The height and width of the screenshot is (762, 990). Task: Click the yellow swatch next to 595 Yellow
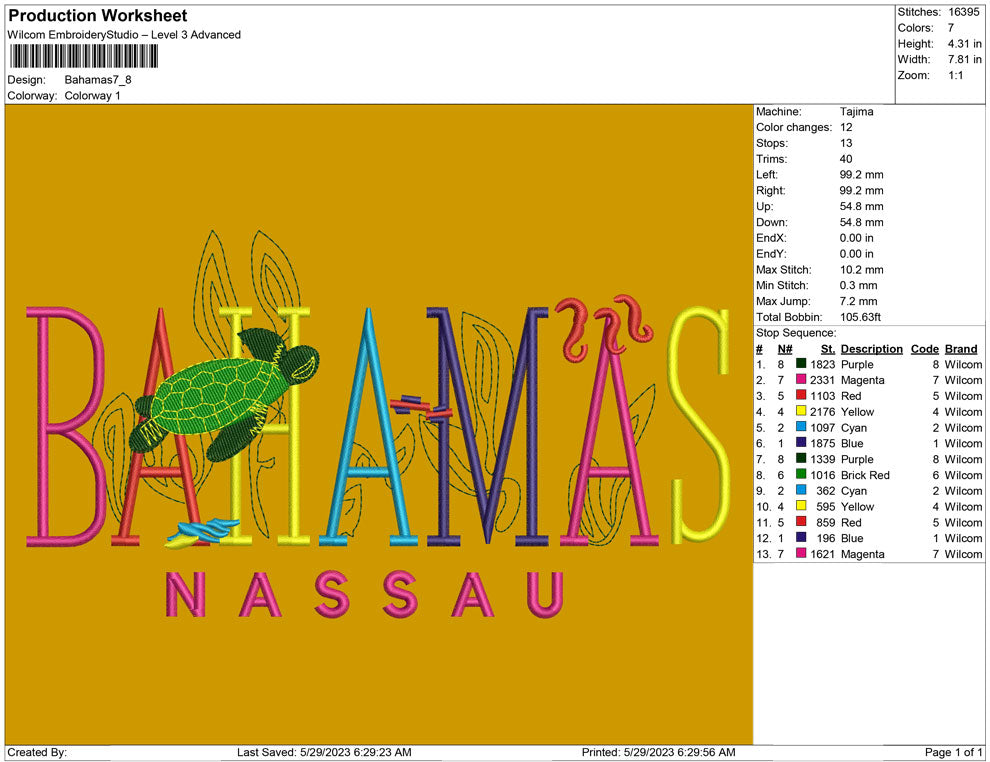[801, 505]
